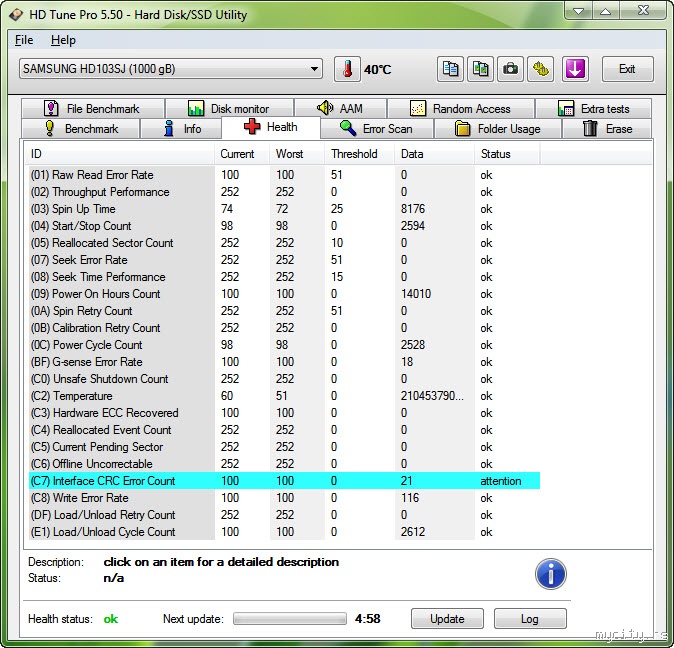Click the Next update progress bar
This screenshot has width=674, height=648.
[290, 619]
